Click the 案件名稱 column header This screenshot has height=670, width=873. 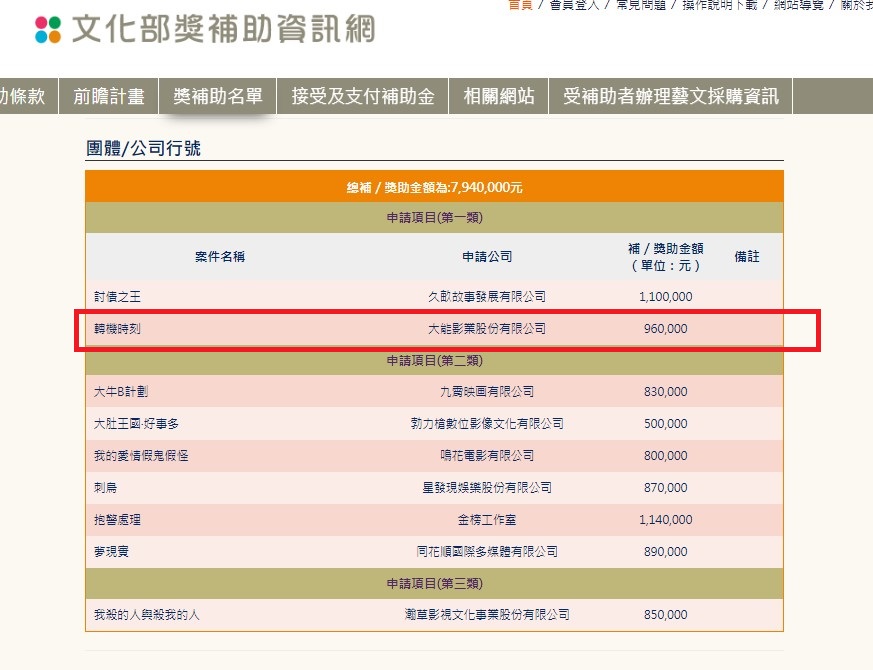point(219,257)
